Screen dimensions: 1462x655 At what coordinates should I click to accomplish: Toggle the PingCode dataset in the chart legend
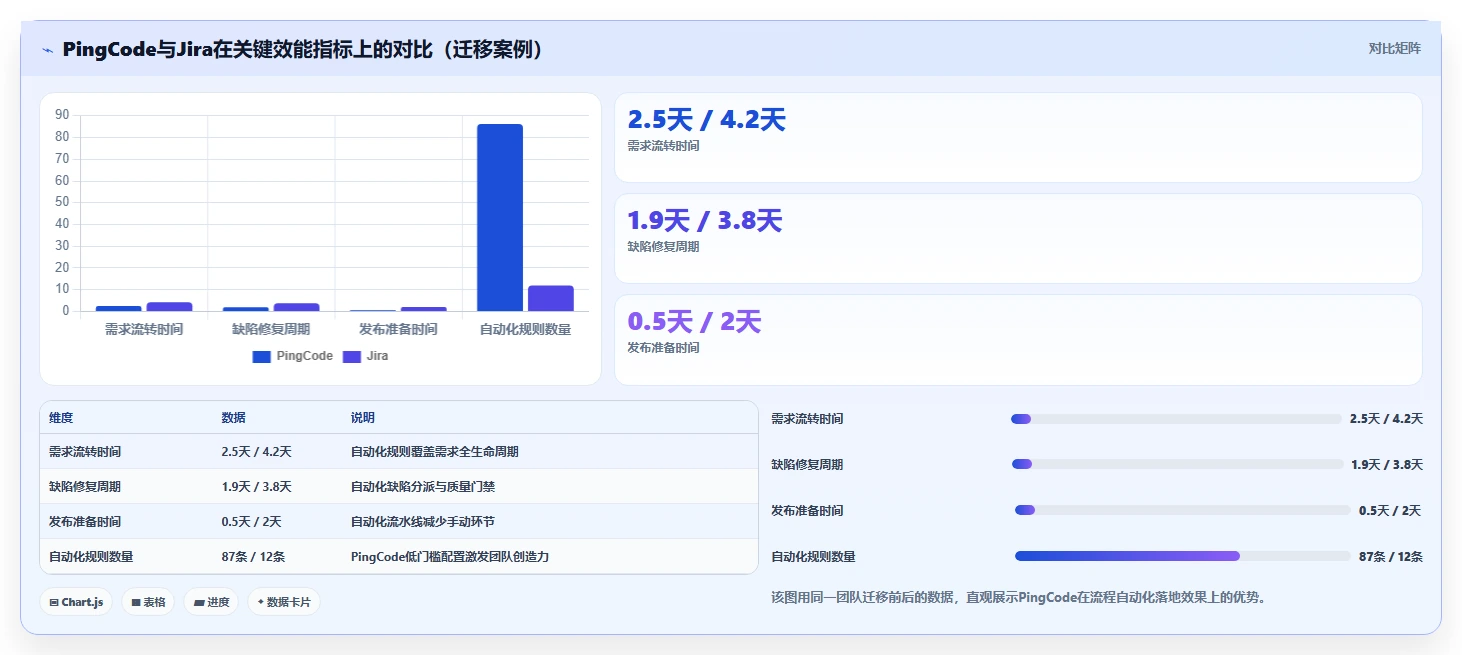click(293, 356)
